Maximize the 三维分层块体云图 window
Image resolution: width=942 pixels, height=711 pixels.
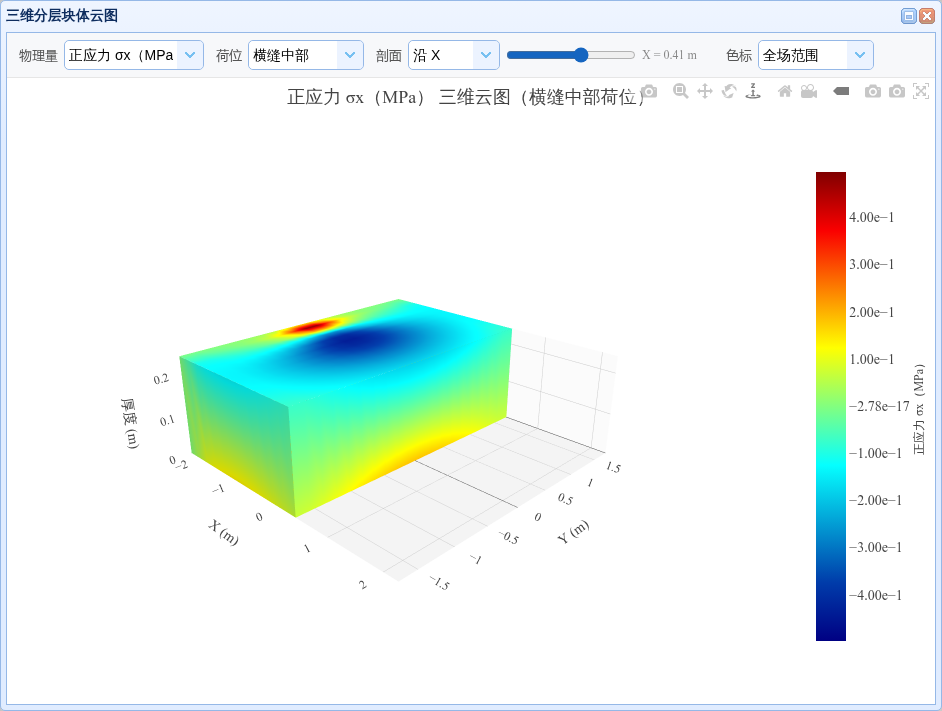[909, 16]
